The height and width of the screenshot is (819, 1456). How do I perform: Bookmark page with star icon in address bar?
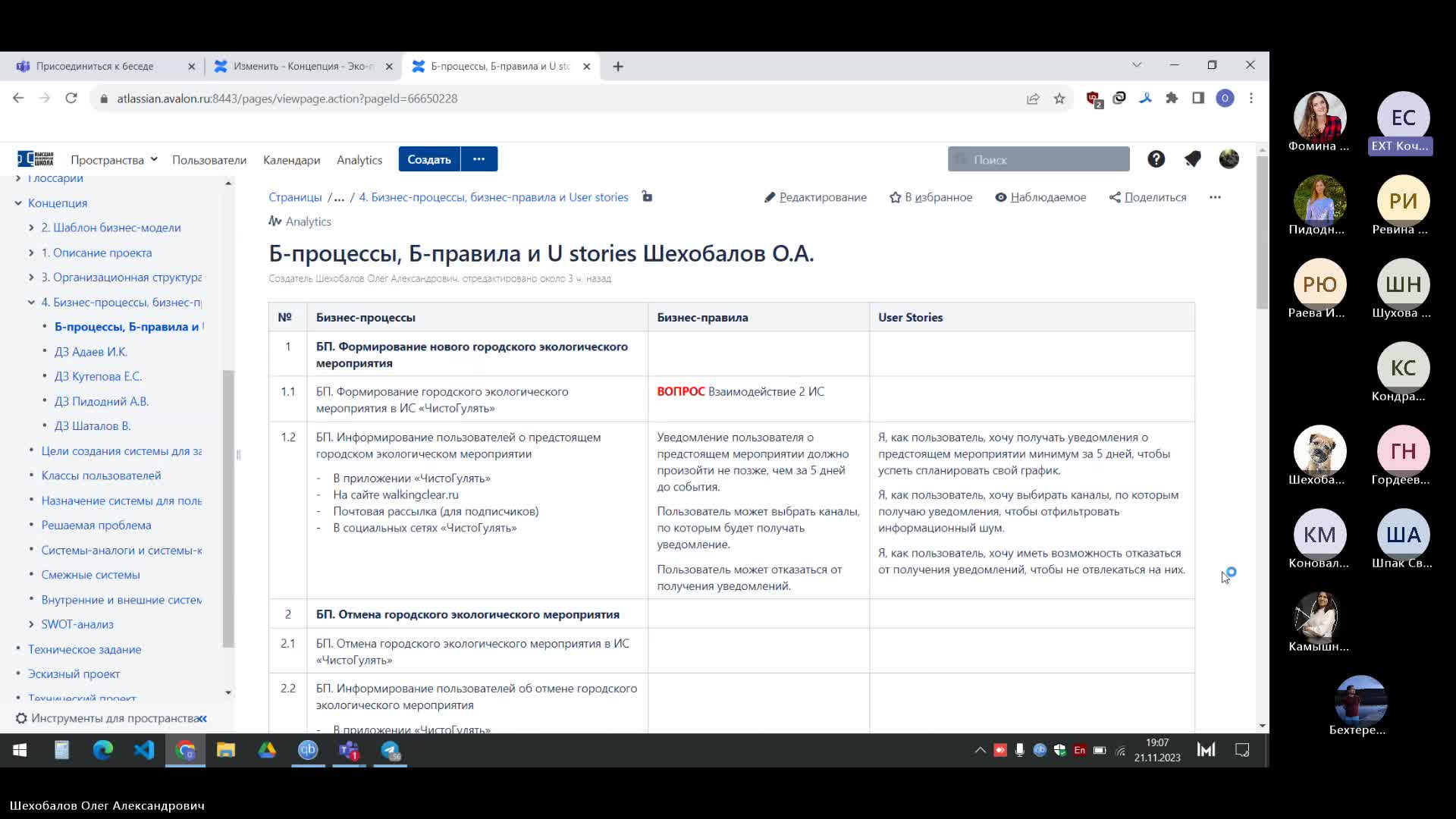point(1059,99)
